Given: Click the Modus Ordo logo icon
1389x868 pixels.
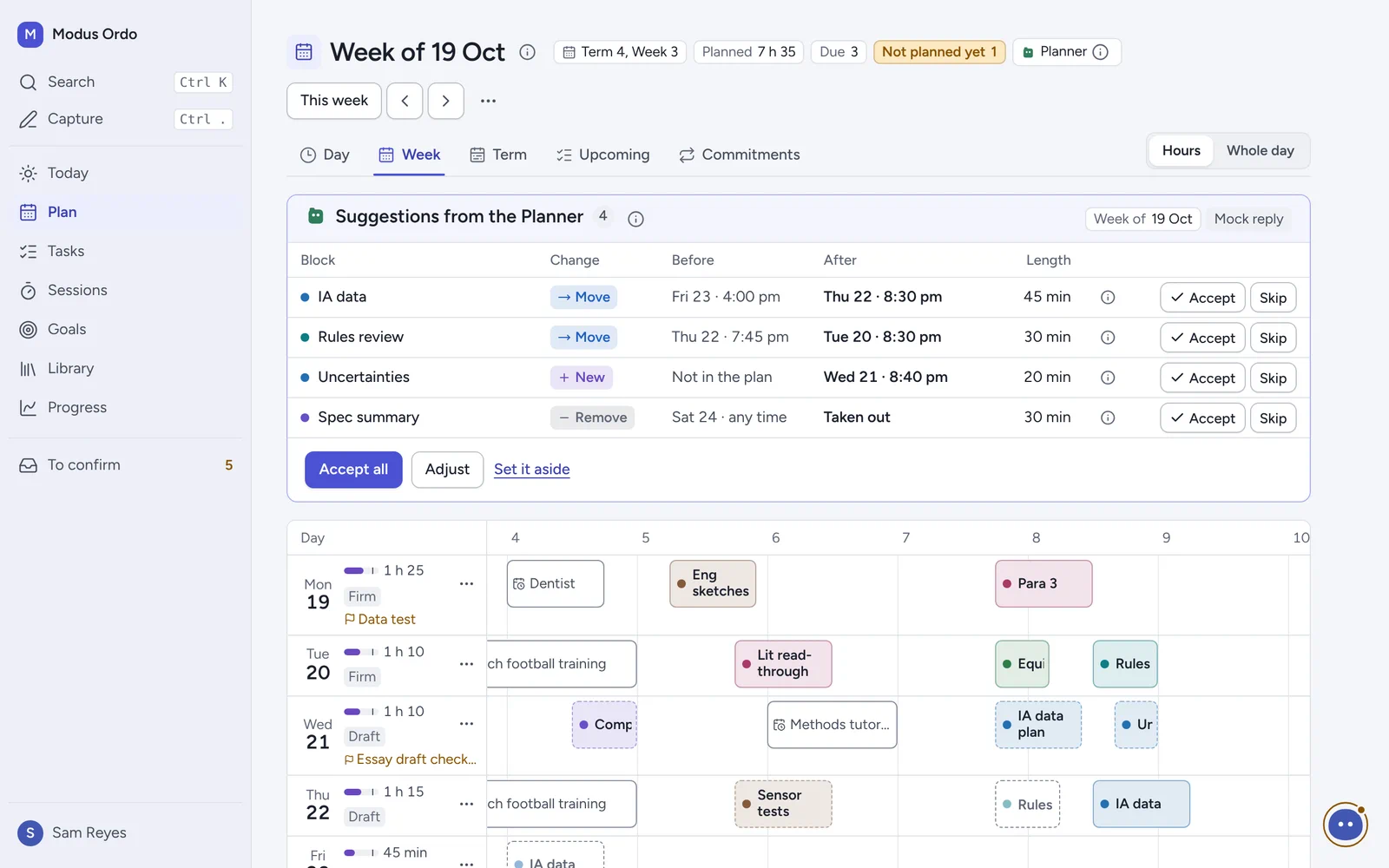Looking at the screenshot, I should (30, 34).
